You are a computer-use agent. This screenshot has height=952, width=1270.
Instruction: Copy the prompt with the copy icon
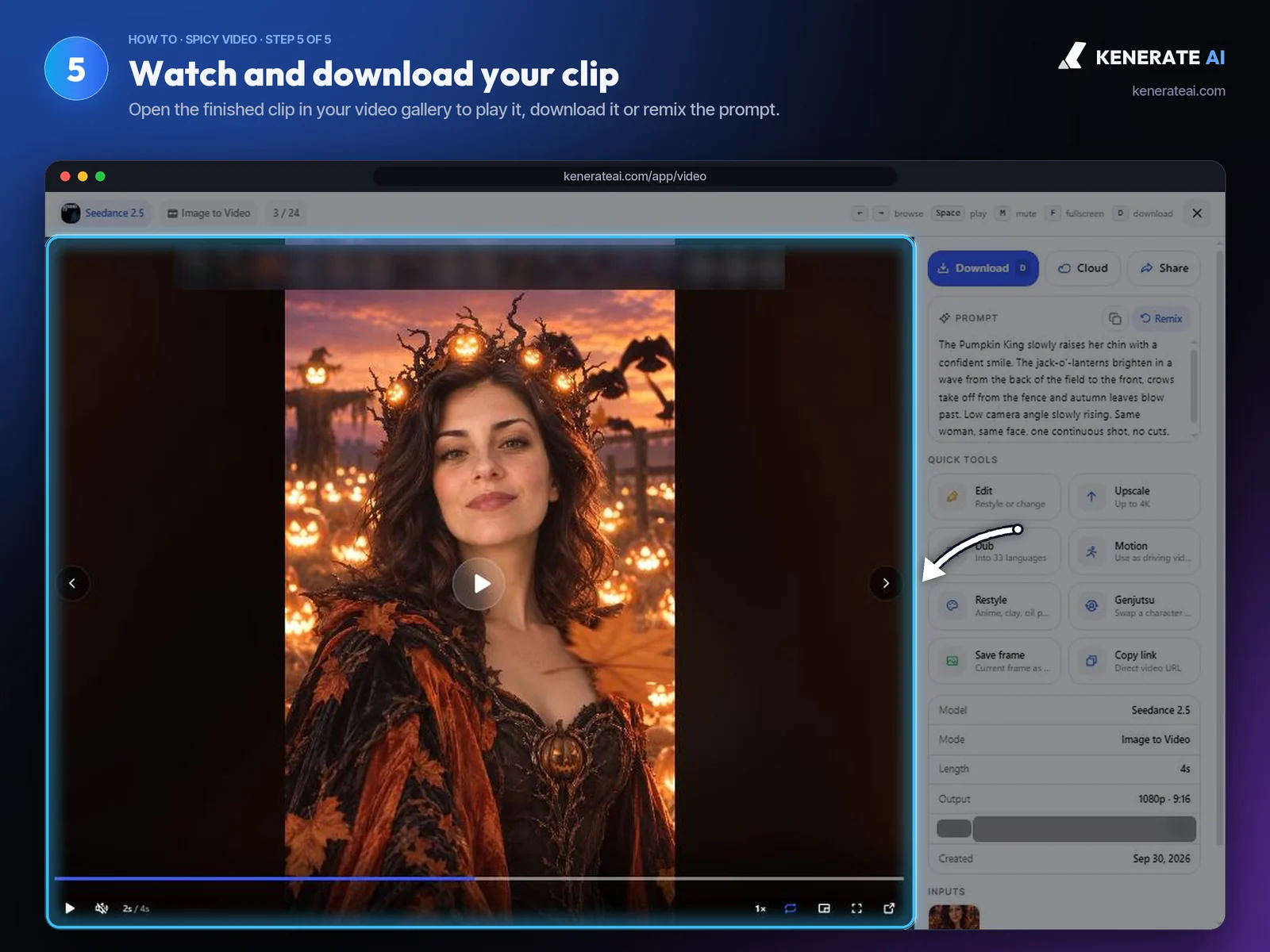[x=1114, y=318]
